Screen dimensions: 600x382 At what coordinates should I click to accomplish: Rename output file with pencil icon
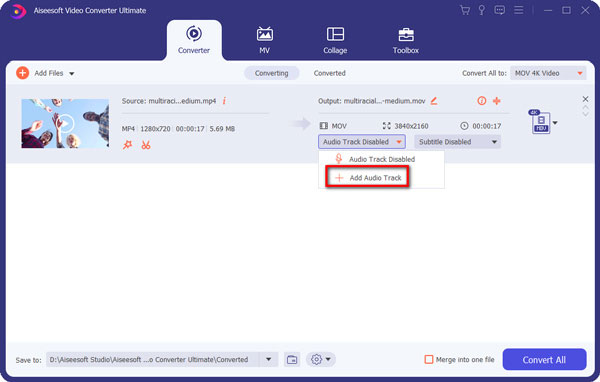(x=434, y=101)
